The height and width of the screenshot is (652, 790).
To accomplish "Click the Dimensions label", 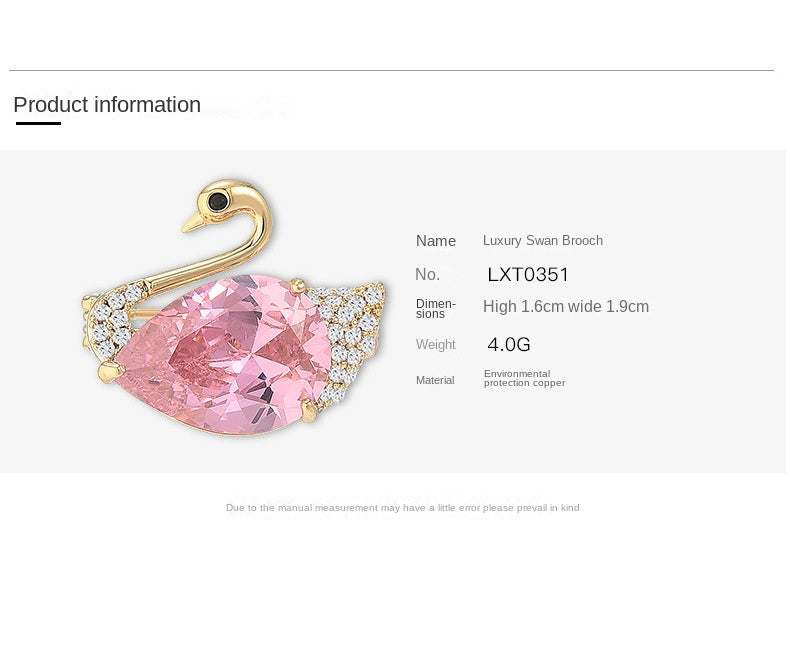I will pyautogui.click(x=436, y=308).
